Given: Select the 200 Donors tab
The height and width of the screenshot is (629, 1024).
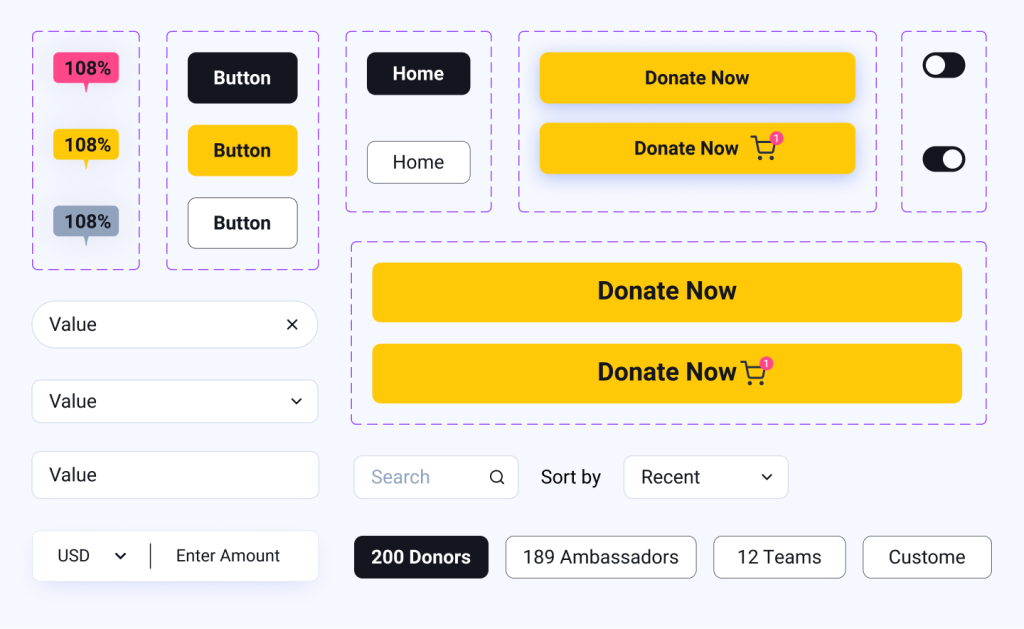Looking at the screenshot, I should [x=421, y=557].
